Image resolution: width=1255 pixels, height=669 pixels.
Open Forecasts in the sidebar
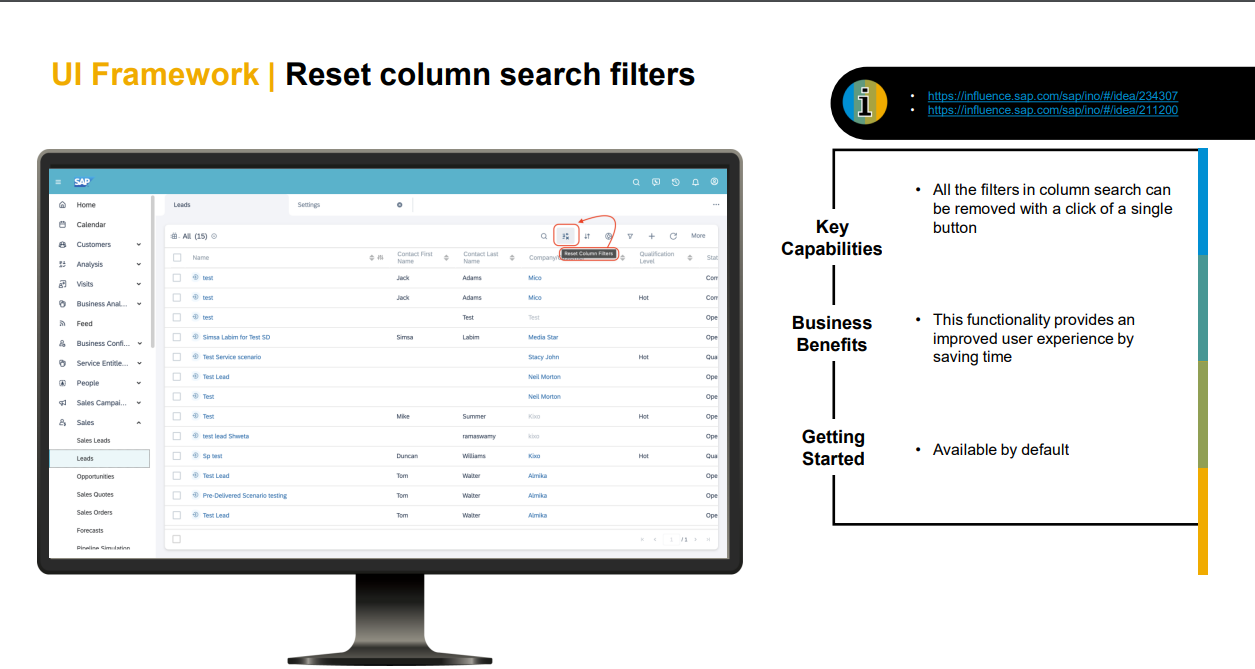click(x=90, y=531)
